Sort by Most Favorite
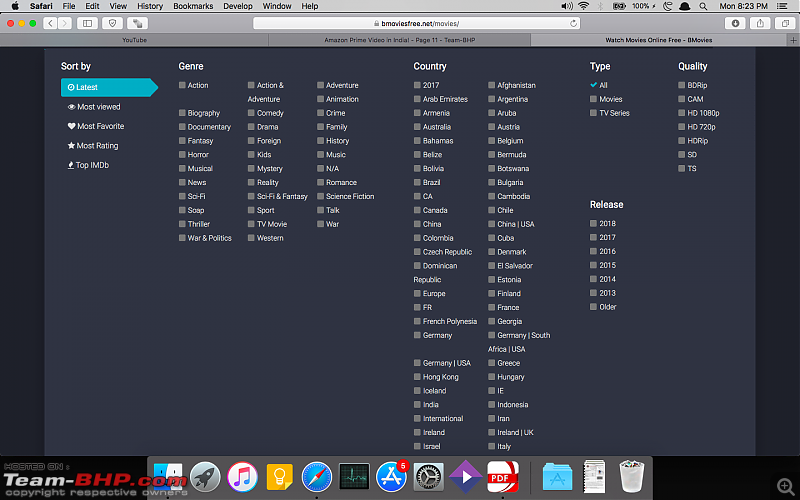Screen dimensions: 800x500 96,126
